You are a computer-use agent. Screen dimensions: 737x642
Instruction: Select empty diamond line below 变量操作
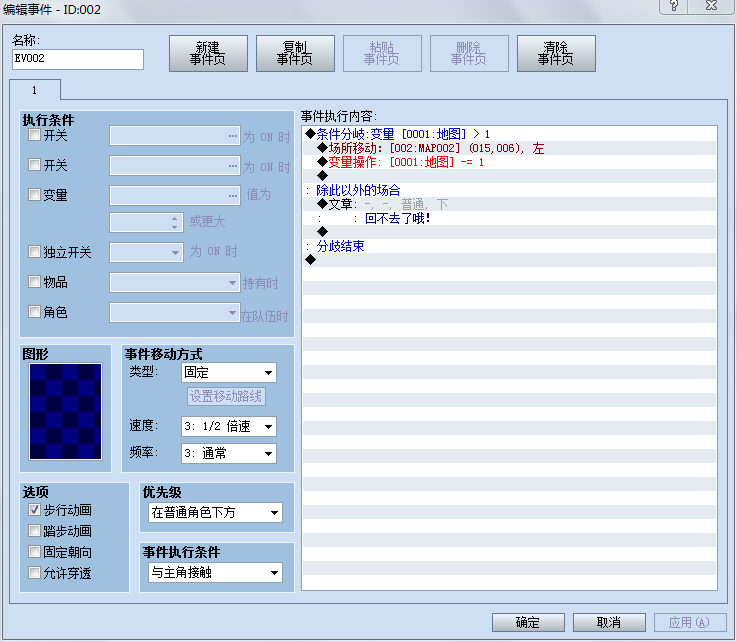pos(510,176)
